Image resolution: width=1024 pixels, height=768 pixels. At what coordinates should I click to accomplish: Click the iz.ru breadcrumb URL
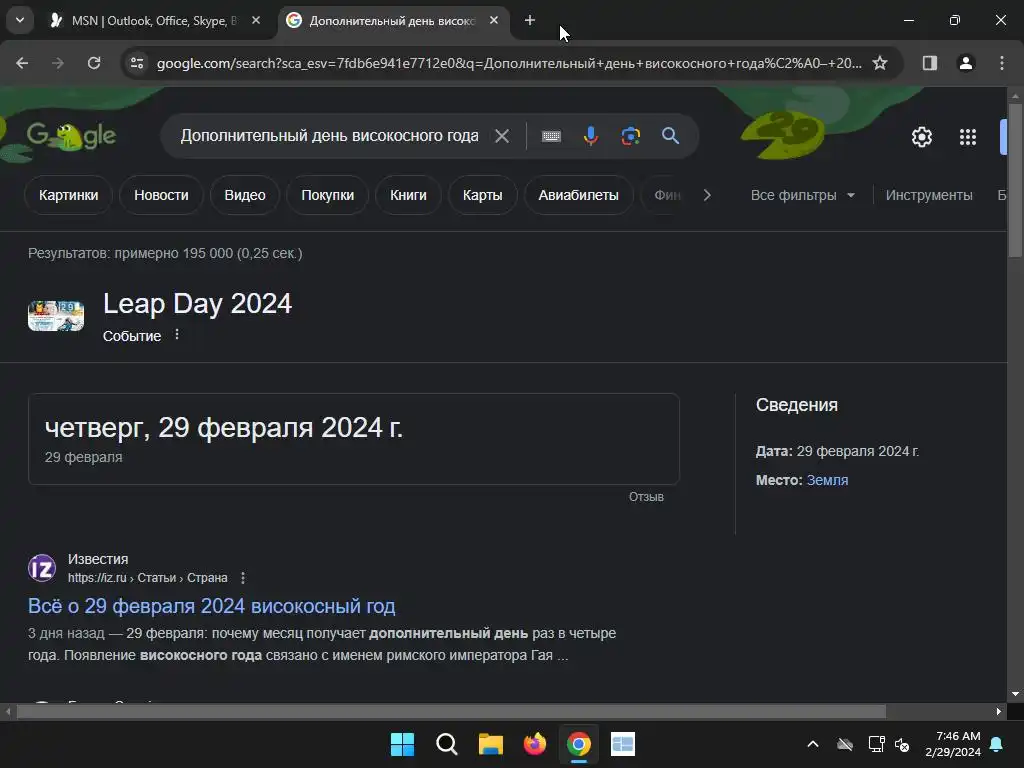148,578
